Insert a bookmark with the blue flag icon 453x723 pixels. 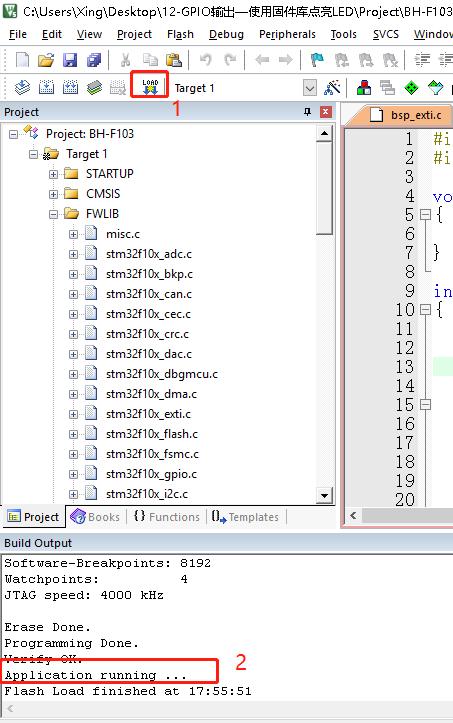(x=317, y=59)
